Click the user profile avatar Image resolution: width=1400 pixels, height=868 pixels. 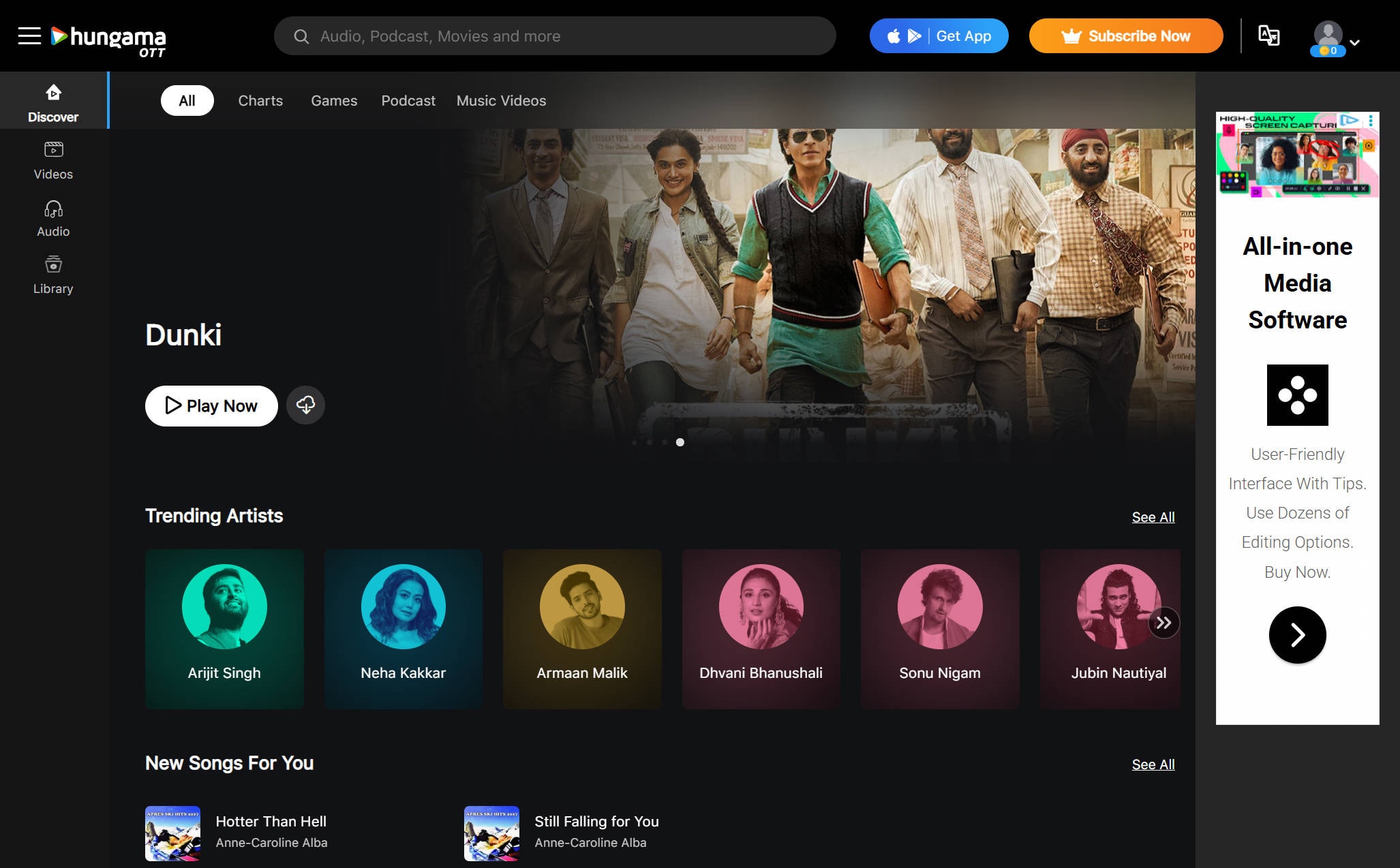[x=1328, y=34]
